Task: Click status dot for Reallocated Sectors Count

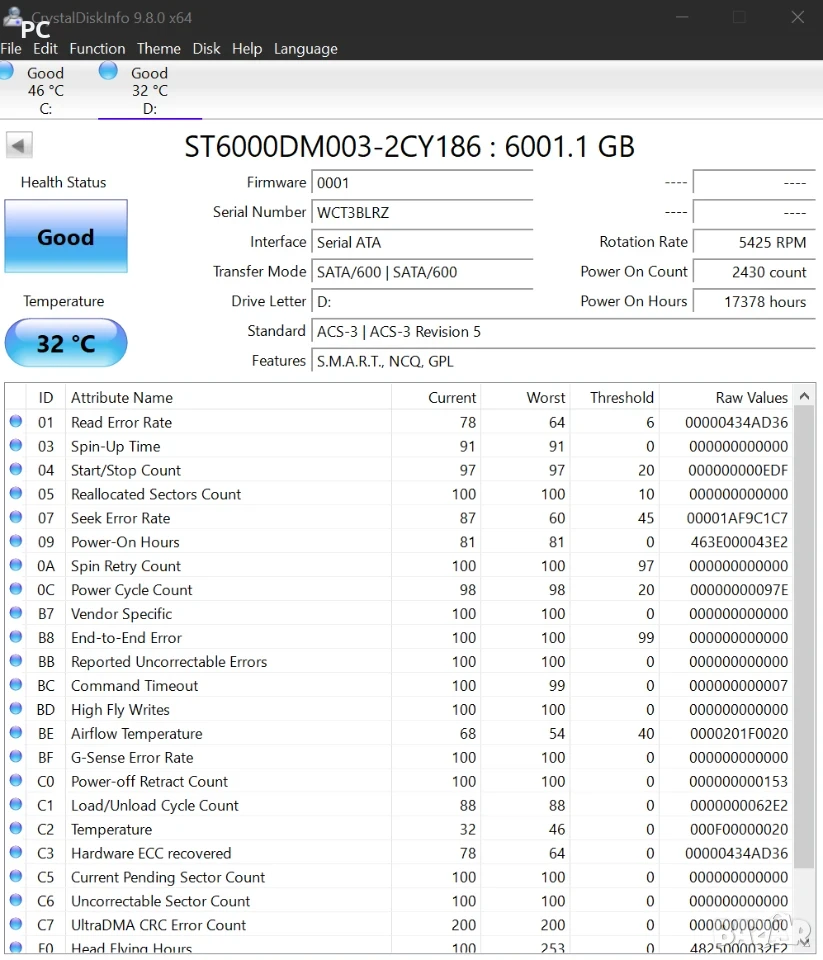Action: [16, 493]
